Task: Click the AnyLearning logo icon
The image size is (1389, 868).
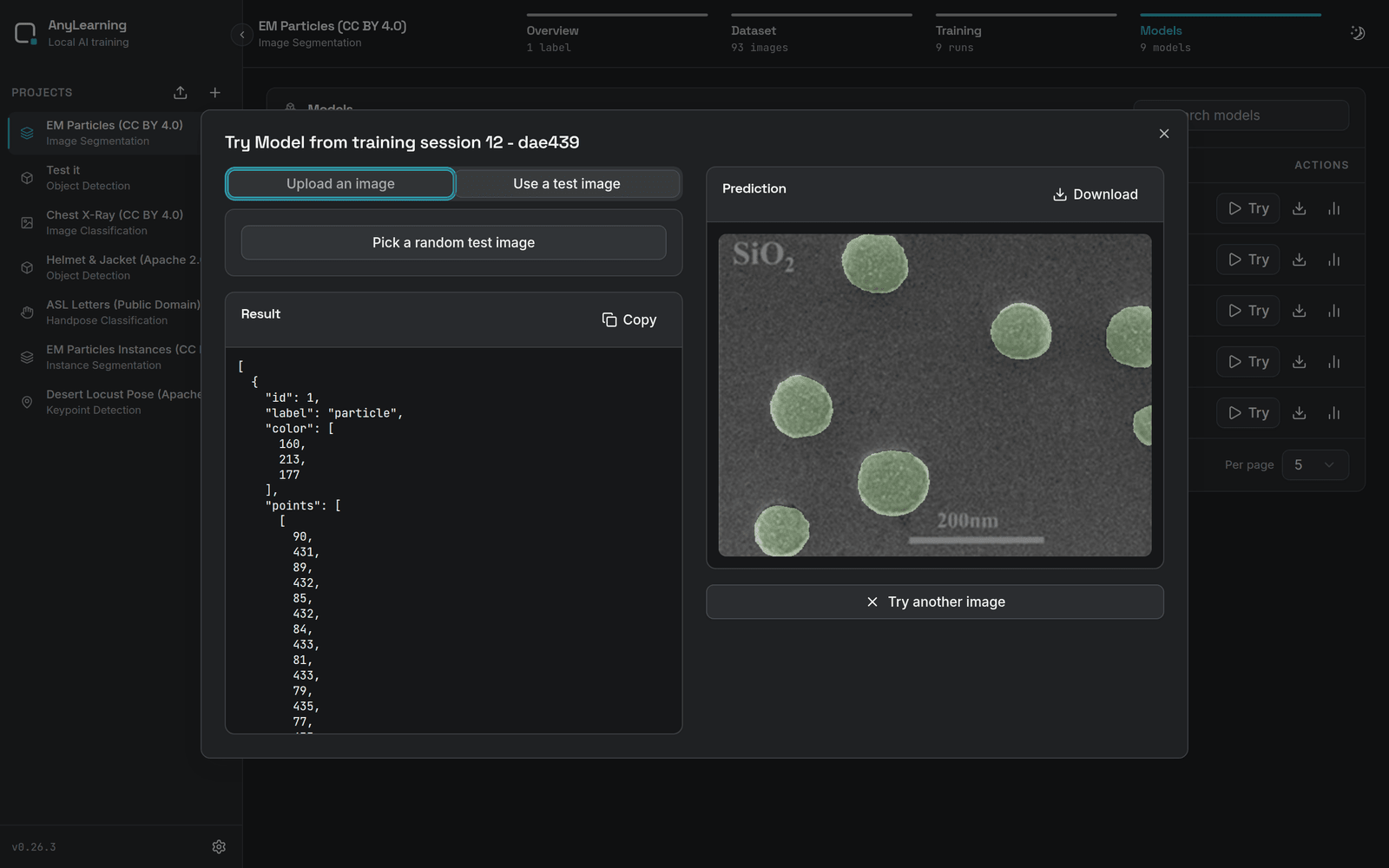Action: 25,34
